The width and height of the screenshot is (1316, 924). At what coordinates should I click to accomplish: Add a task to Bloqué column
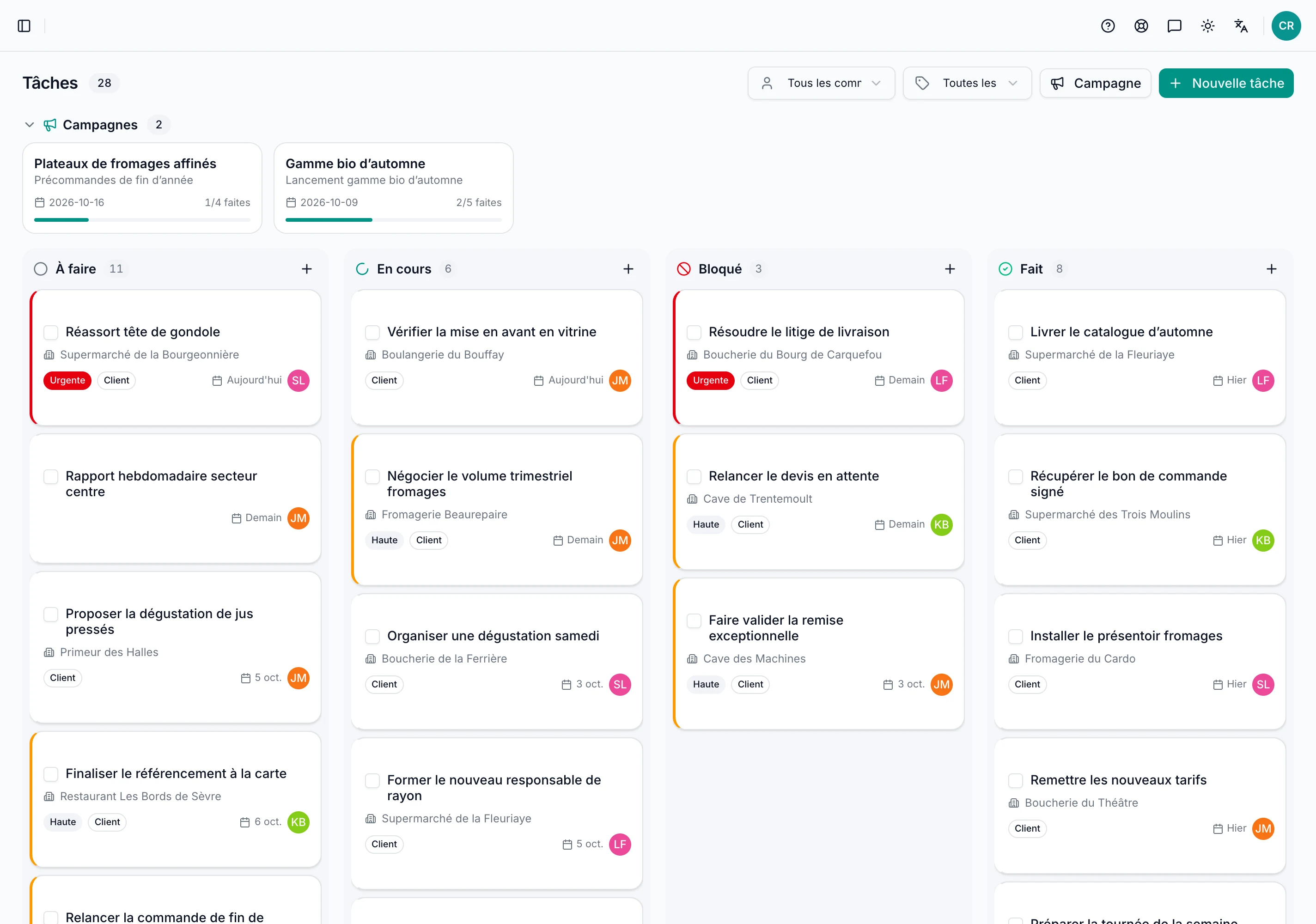pos(950,269)
